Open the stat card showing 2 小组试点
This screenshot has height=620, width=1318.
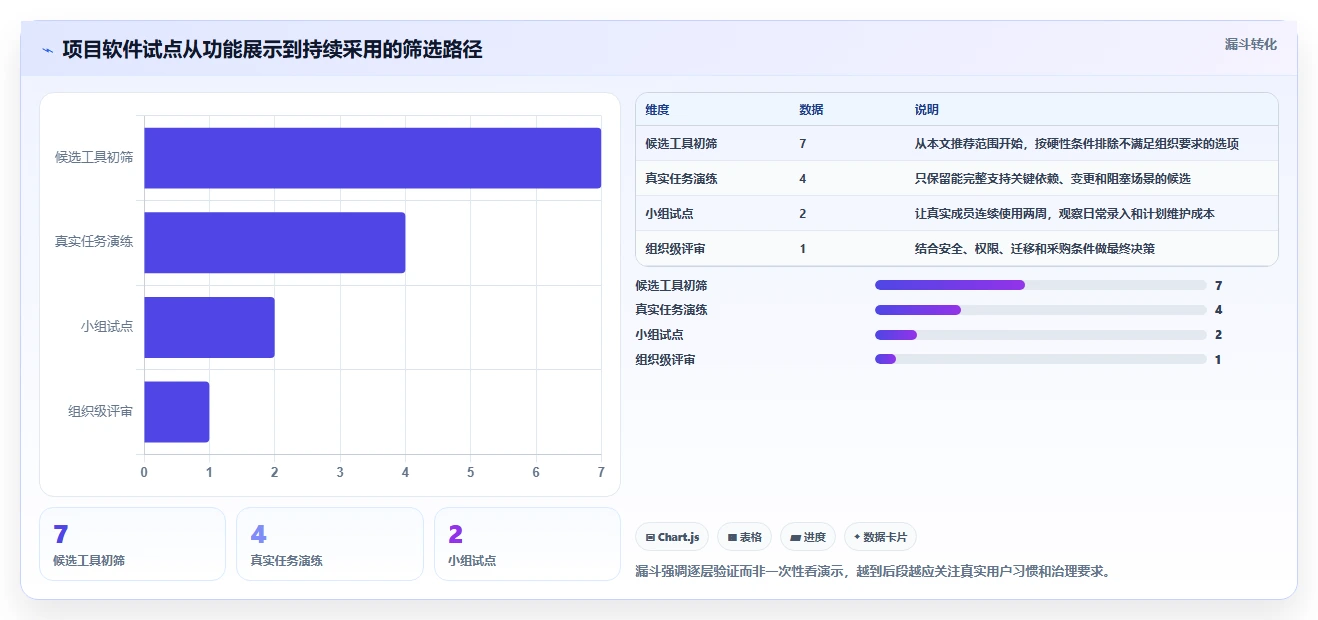click(x=527, y=544)
